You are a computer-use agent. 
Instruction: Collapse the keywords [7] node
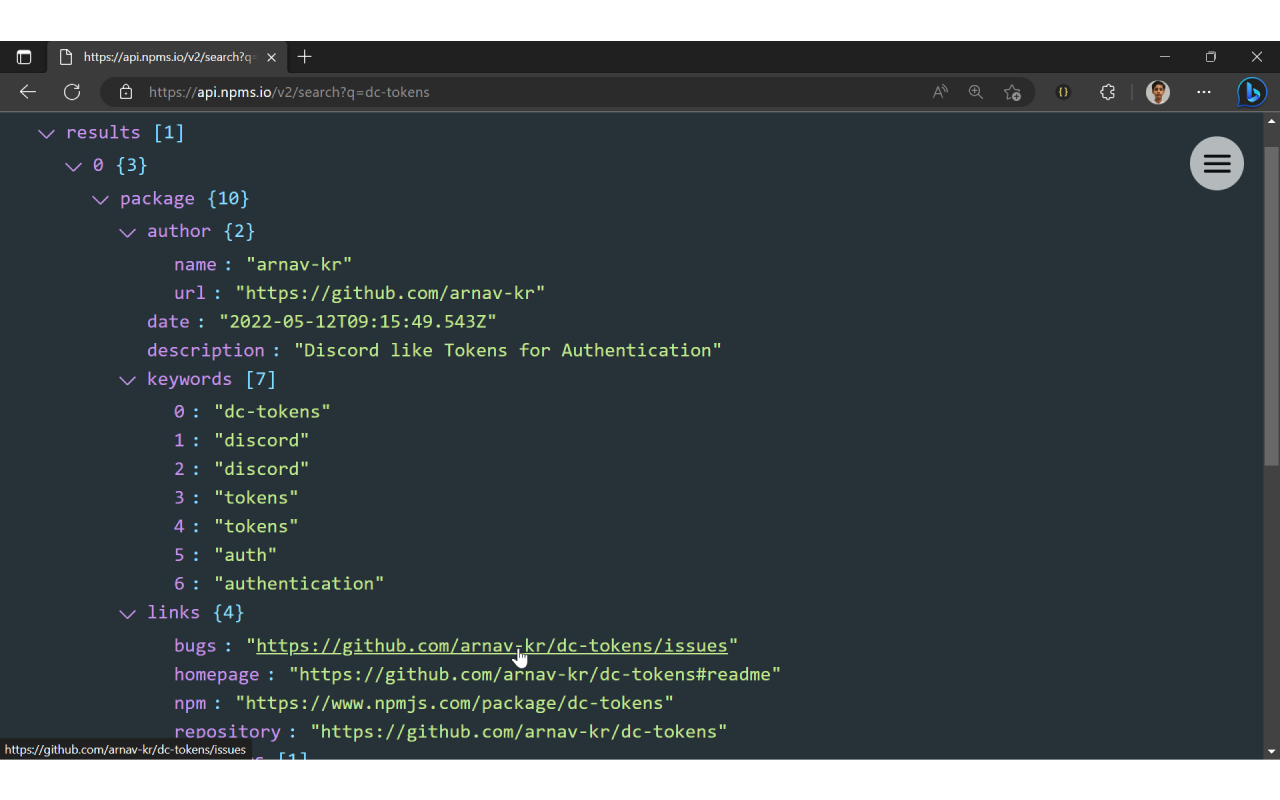(x=127, y=381)
